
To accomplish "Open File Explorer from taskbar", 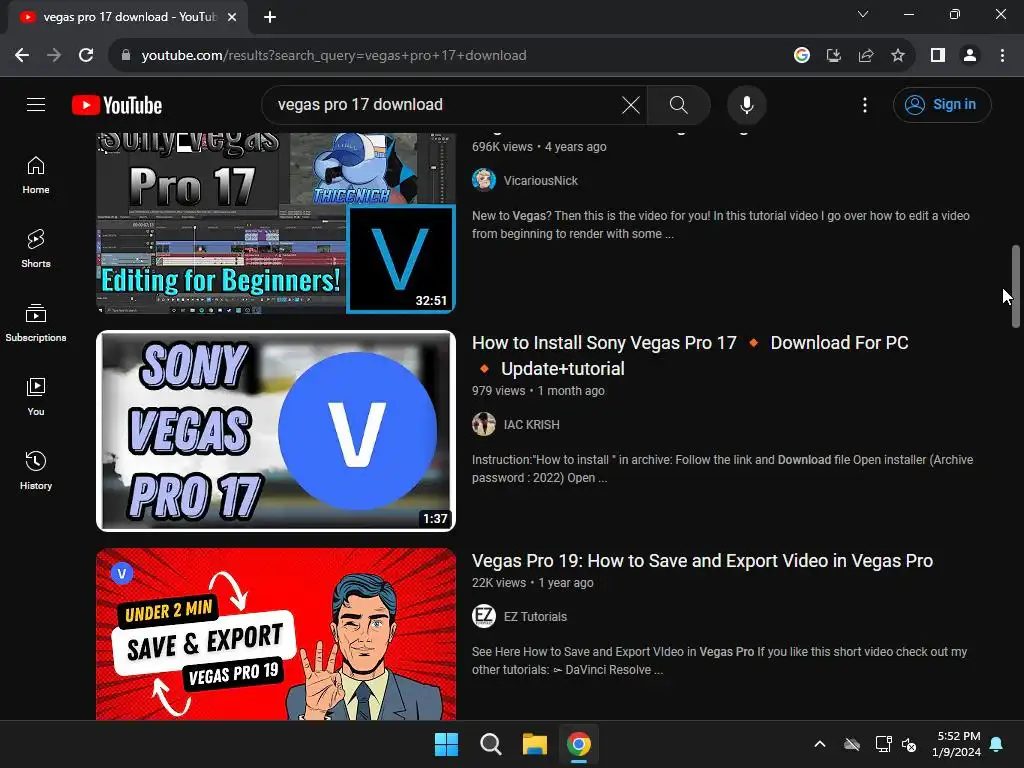I will click(534, 744).
